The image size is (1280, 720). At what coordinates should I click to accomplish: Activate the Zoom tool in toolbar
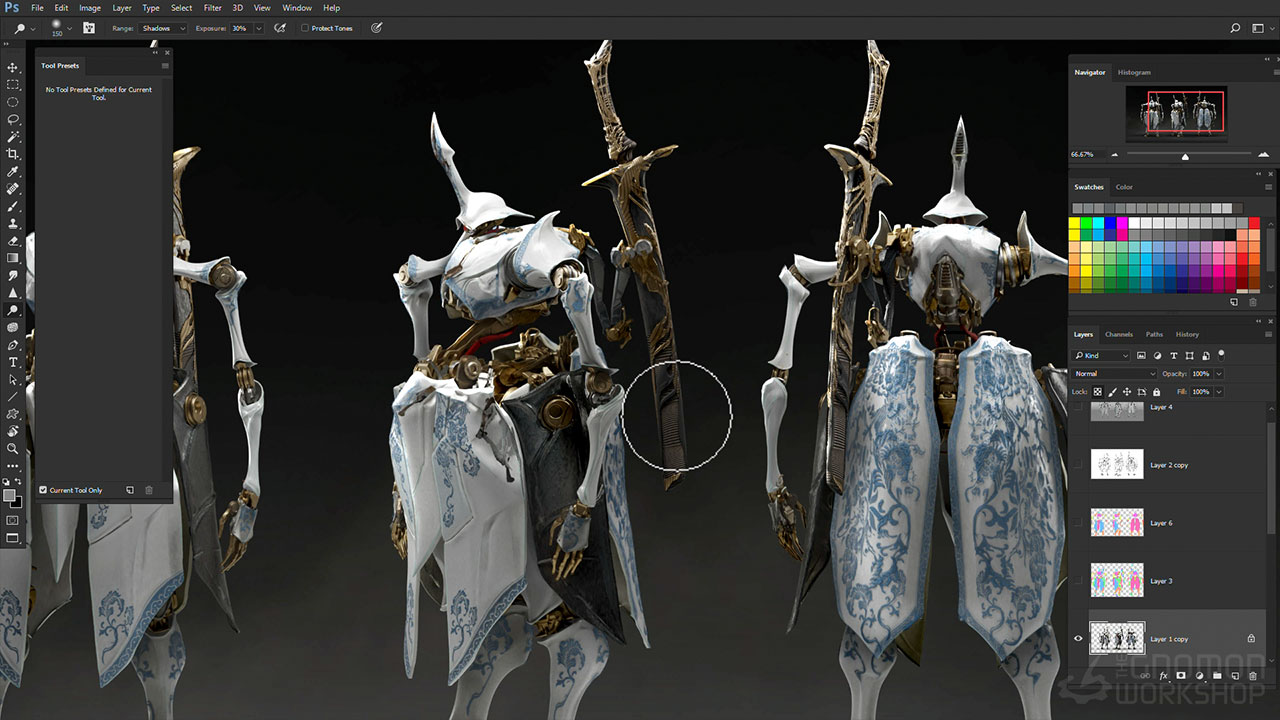click(13, 449)
